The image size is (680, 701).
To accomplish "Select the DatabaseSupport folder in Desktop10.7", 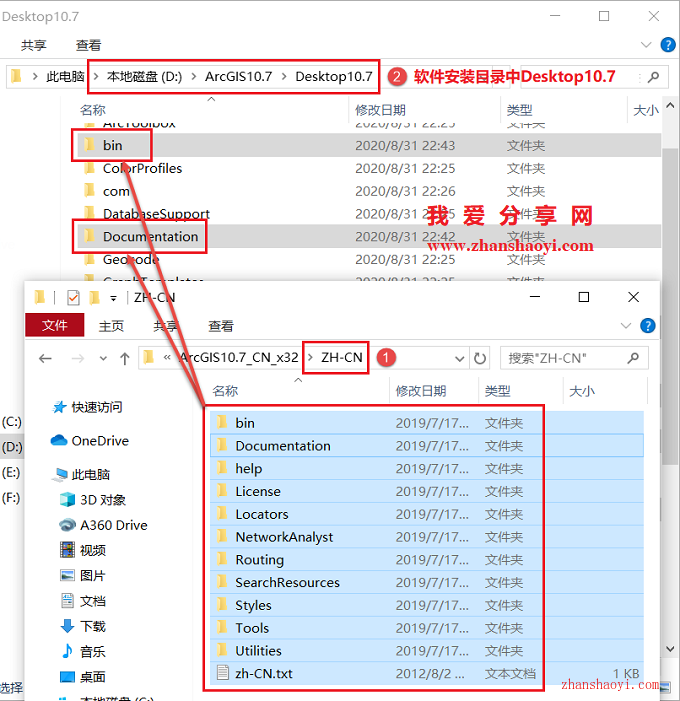I will [x=367, y=214].
